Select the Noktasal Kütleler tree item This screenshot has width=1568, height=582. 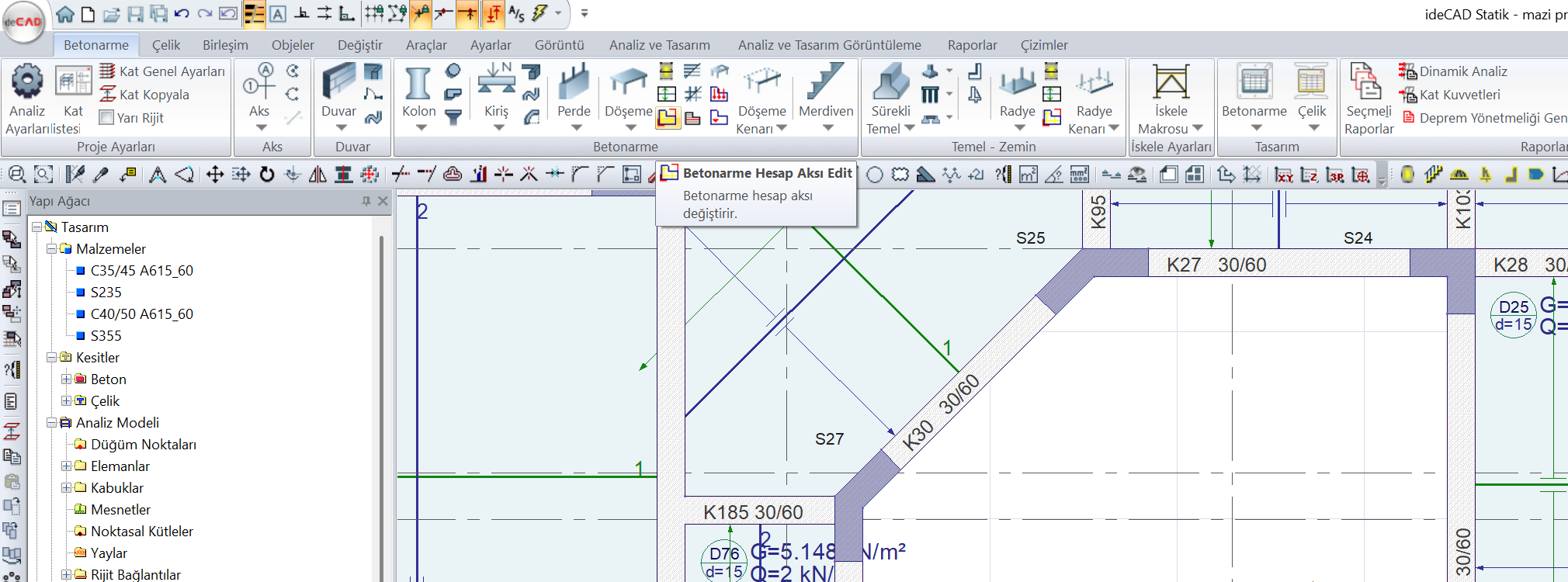point(142,532)
